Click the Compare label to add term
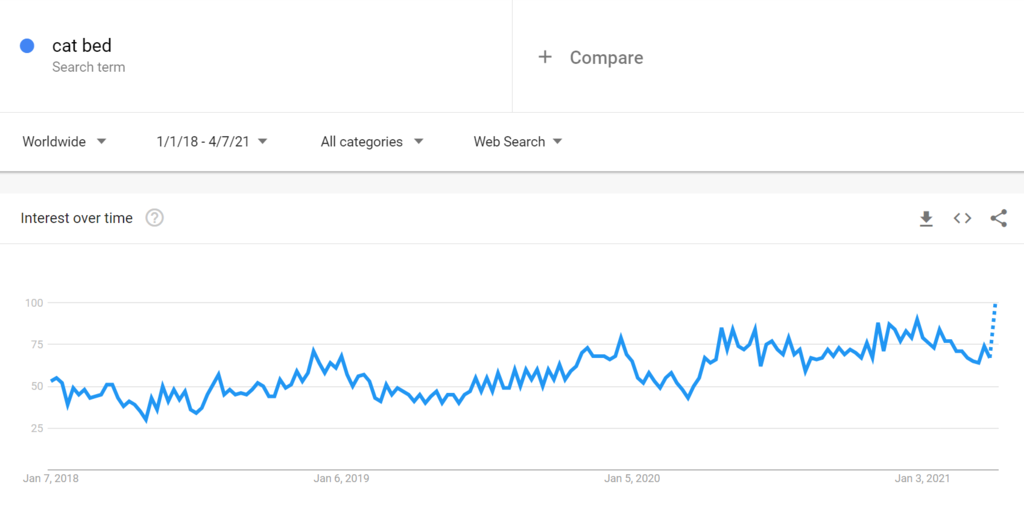The image size is (1024, 508). (606, 58)
